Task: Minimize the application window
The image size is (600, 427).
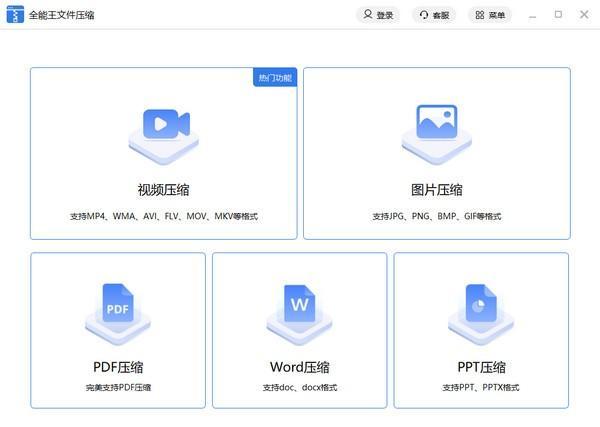Action: tap(532, 15)
